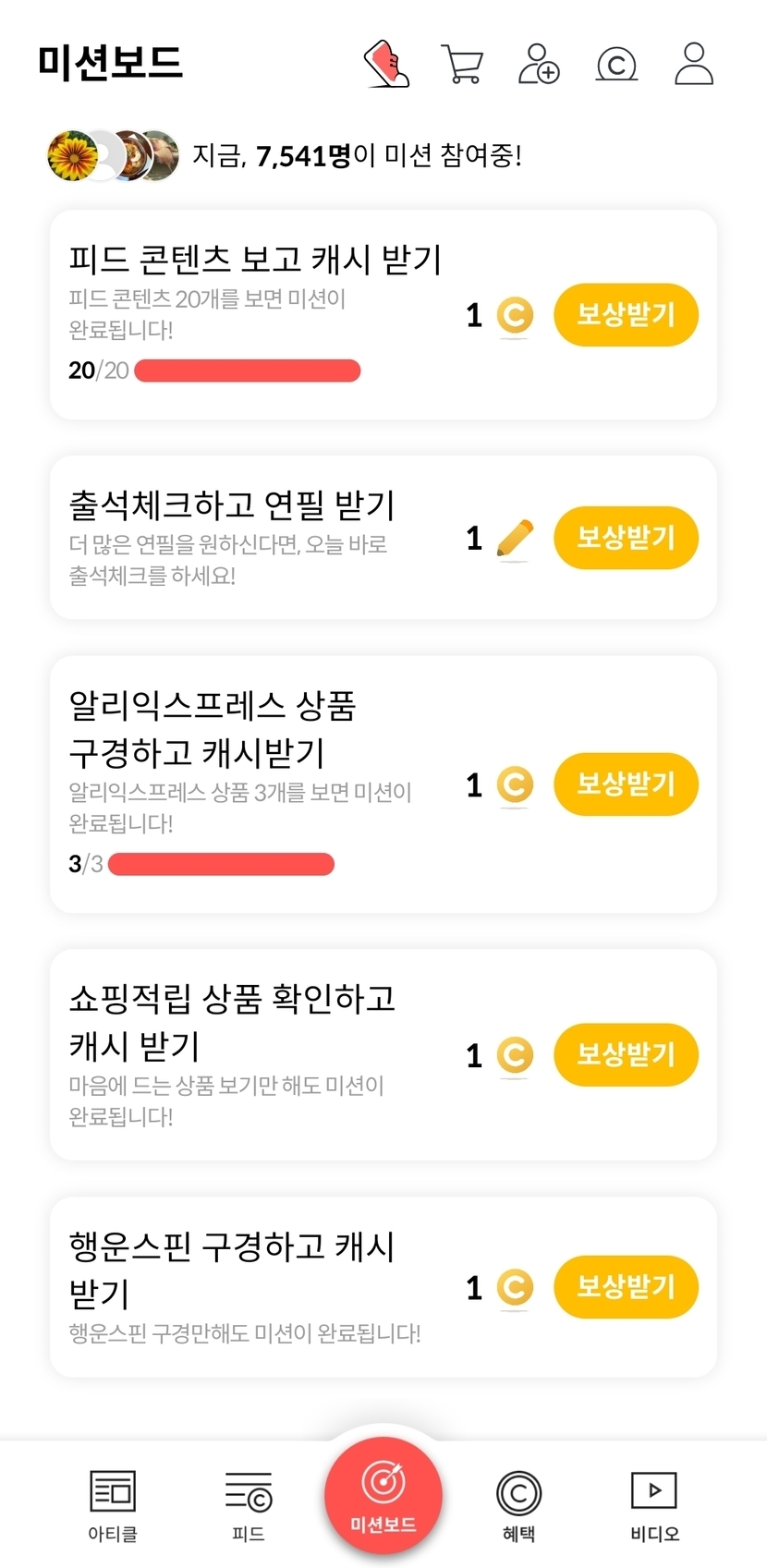Image resolution: width=767 pixels, height=1568 pixels.
Task: Claim reward for feed content mission
Action: (626, 315)
